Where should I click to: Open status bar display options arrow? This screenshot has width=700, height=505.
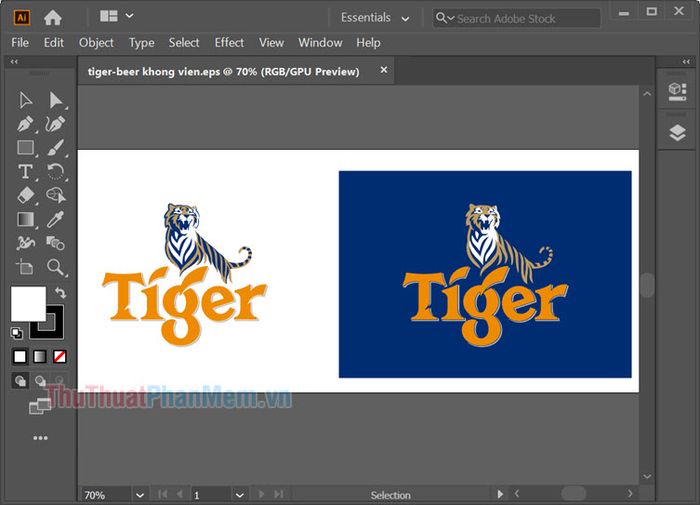500,494
